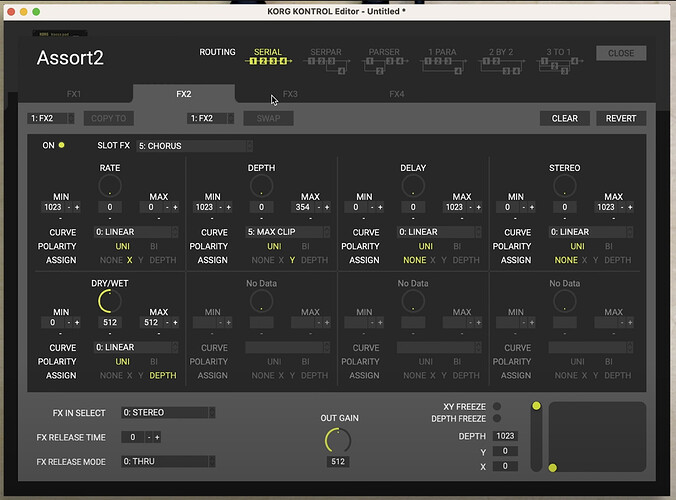
Task: Enable XY FREEZE
Action: pos(497,406)
